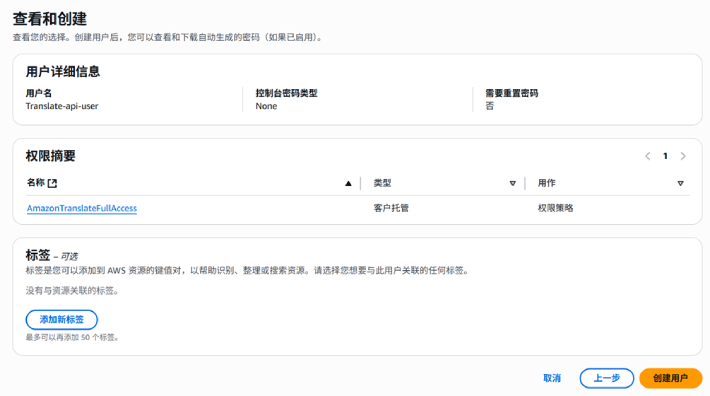
Task: Select page number 1 in pagination
Action: coord(665,156)
